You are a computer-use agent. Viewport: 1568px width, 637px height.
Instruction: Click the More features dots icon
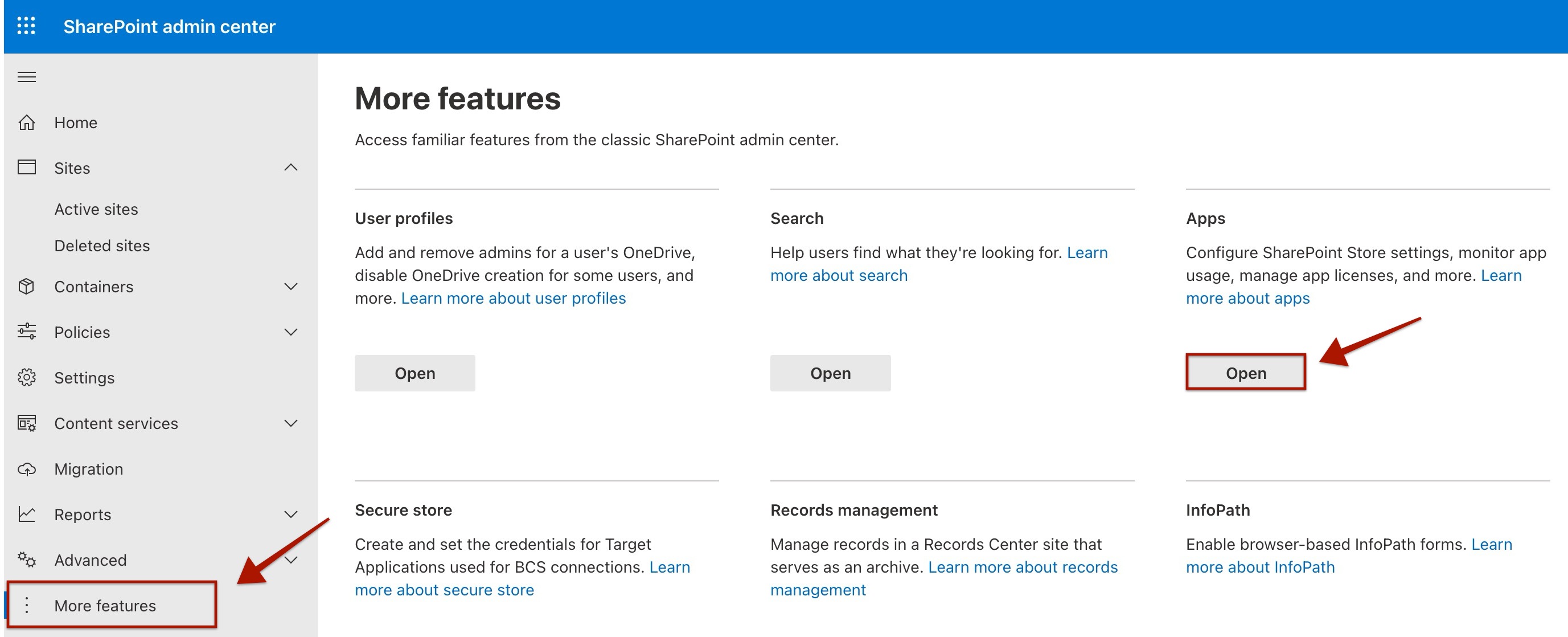click(26, 605)
